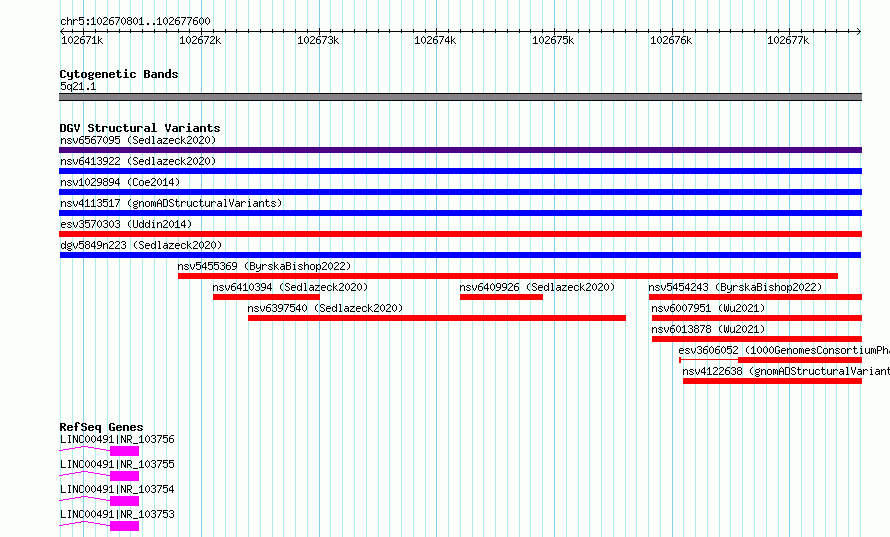Open the LINC00491|NR_103753 gene exon block
The width and height of the screenshot is (890, 537).
coord(124,526)
